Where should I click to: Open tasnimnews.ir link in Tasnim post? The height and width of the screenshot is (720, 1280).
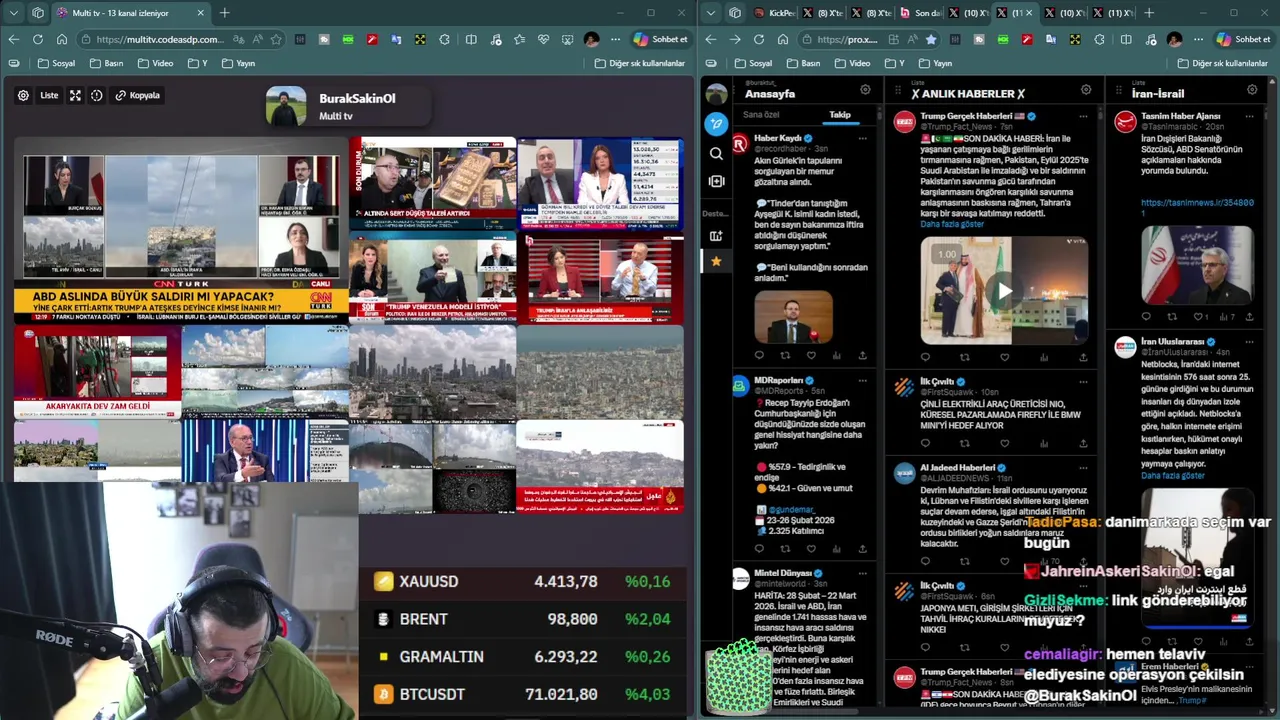click(1197, 207)
